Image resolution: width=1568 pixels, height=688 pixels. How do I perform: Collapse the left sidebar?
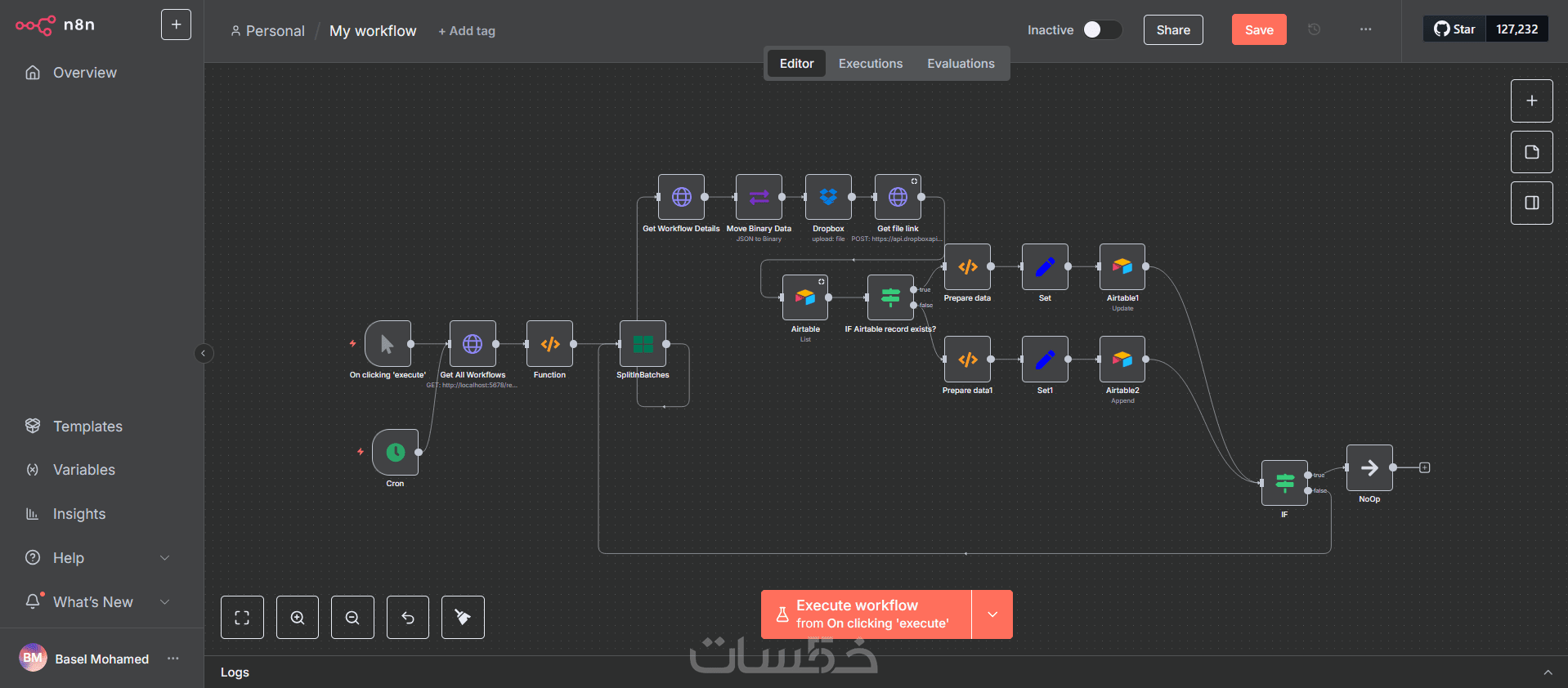point(204,353)
